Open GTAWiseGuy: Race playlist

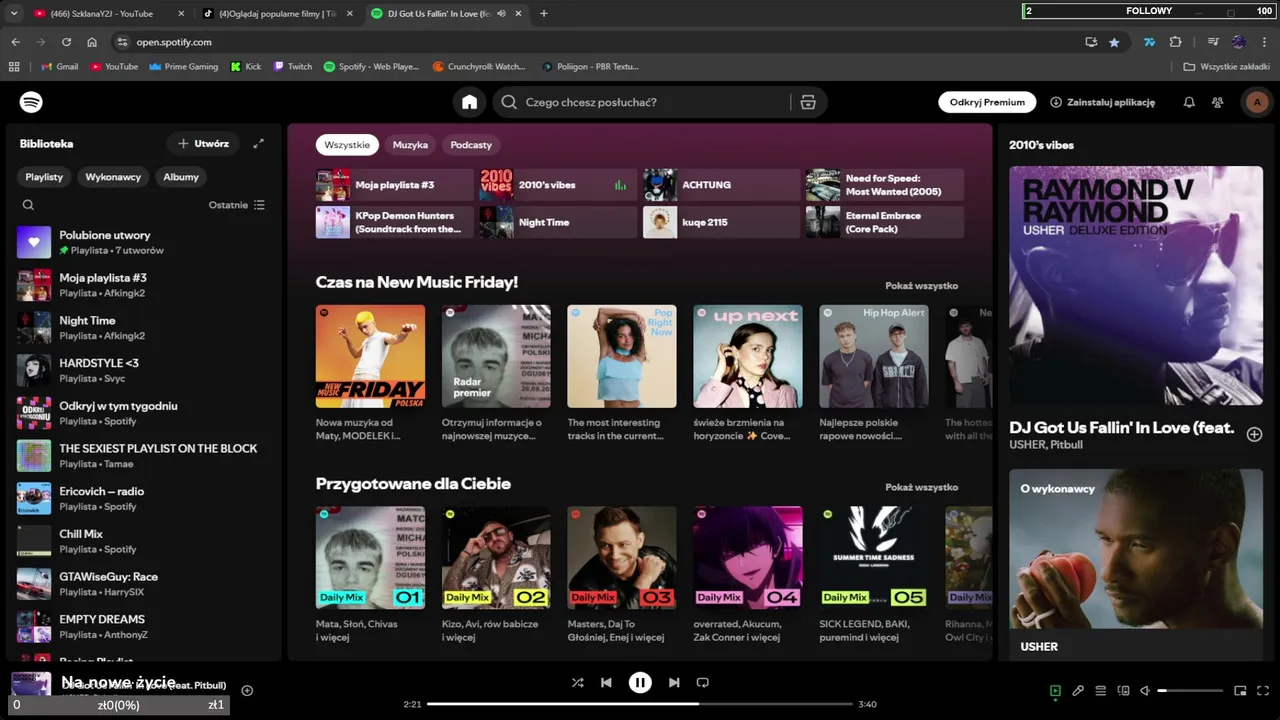click(x=145, y=584)
